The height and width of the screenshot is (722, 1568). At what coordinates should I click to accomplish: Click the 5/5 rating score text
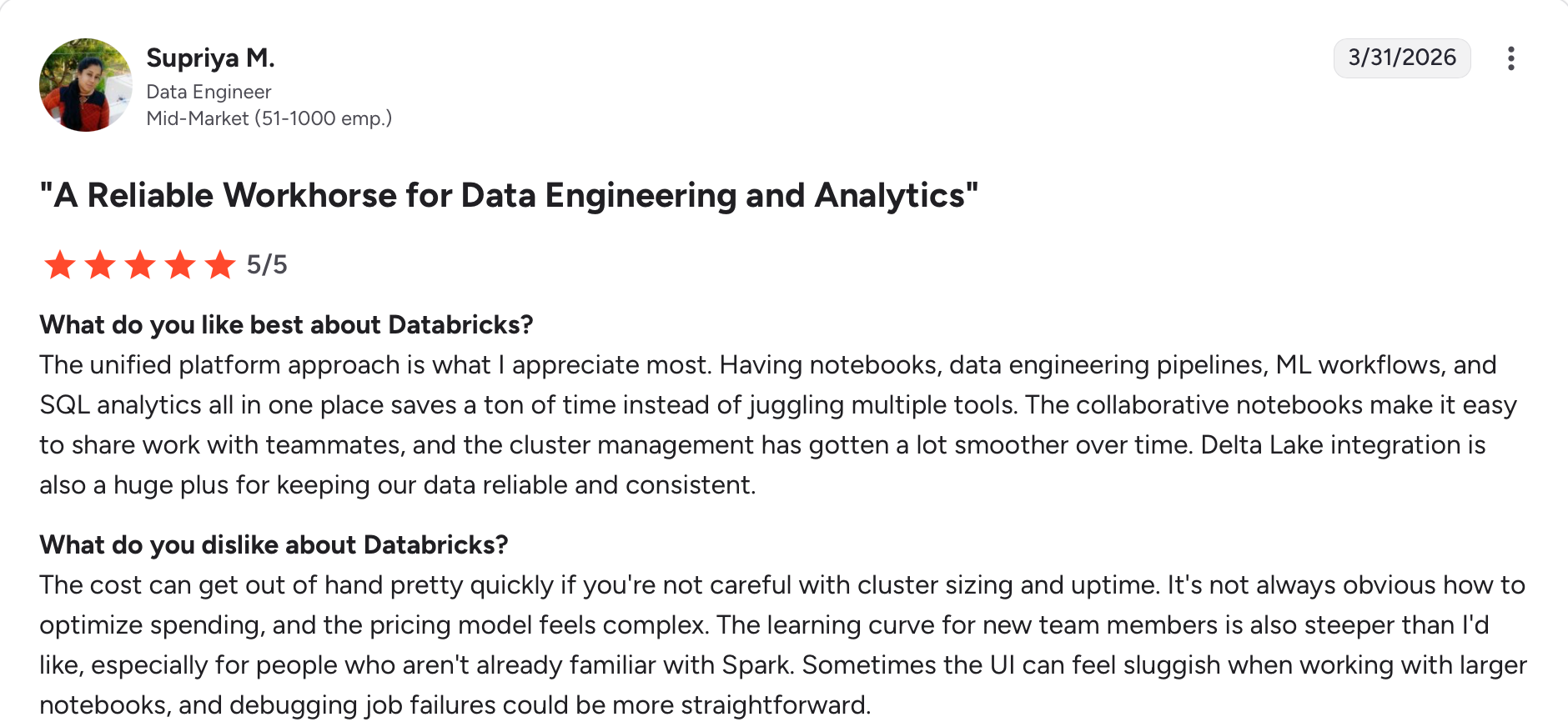(x=267, y=265)
